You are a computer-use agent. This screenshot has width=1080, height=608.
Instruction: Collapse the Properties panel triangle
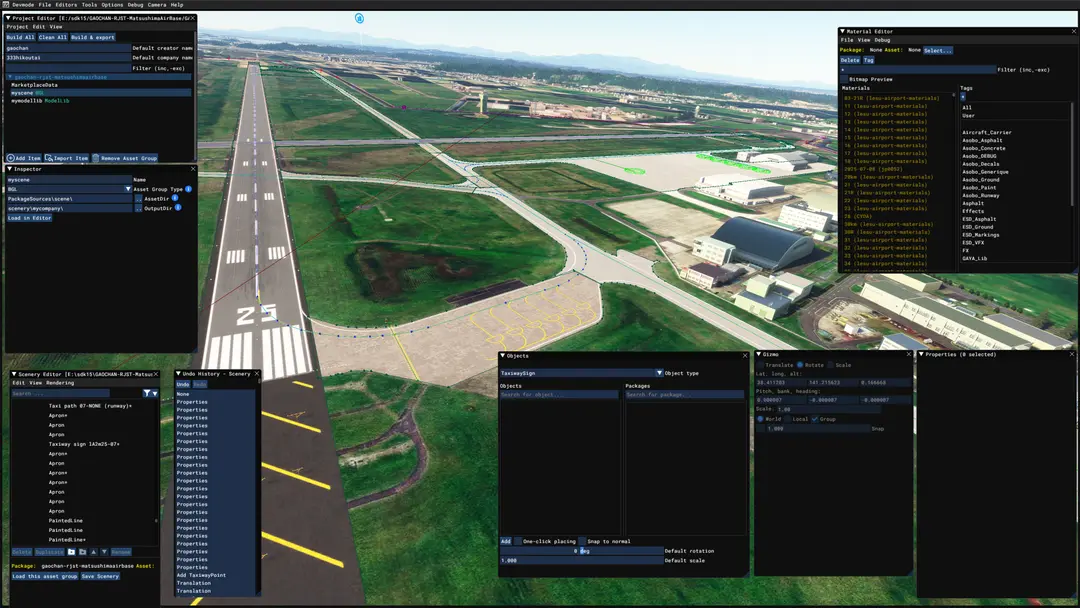pyautogui.click(x=921, y=354)
